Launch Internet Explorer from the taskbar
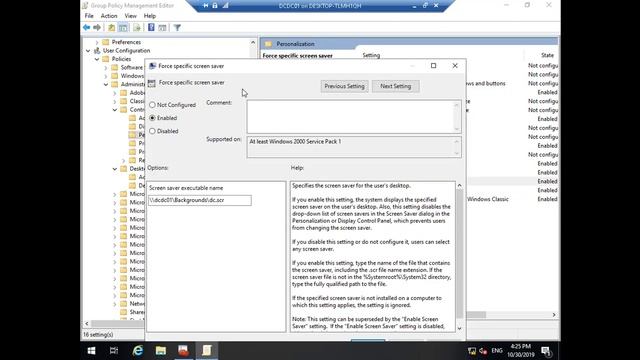 138,351
